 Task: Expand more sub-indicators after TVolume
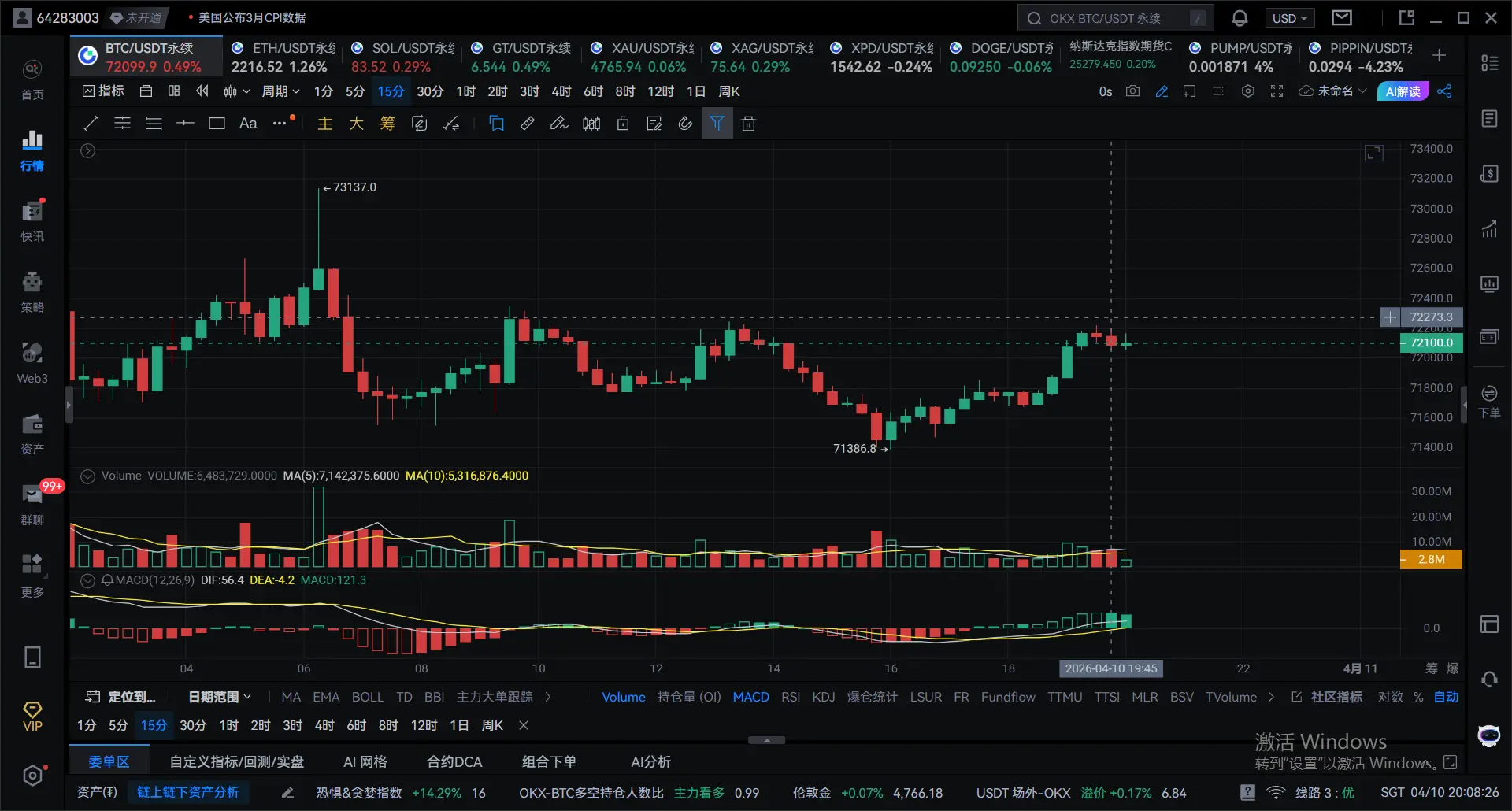(x=1271, y=697)
